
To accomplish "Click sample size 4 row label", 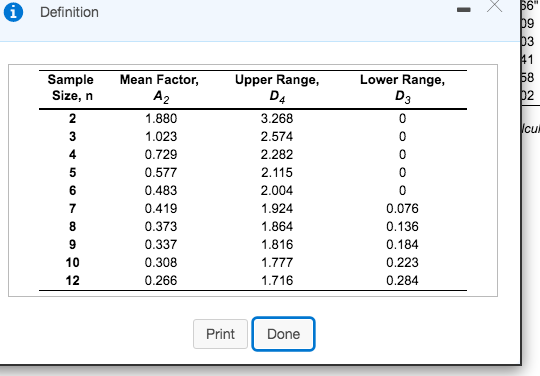I will [72, 154].
